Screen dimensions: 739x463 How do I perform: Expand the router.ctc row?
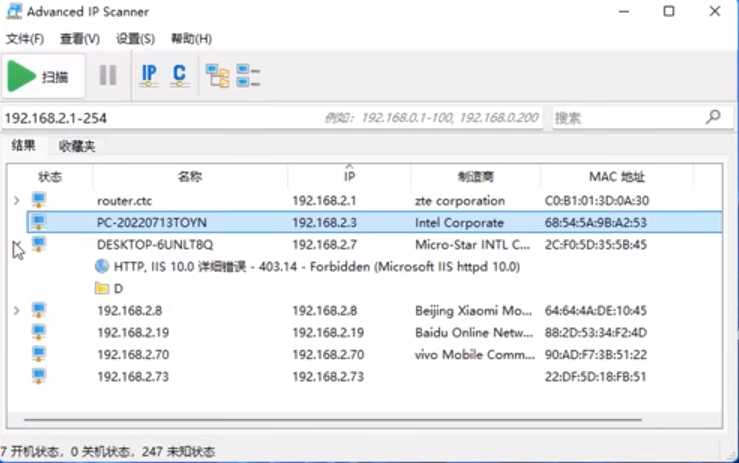pyautogui.click(x=16, y=200)
